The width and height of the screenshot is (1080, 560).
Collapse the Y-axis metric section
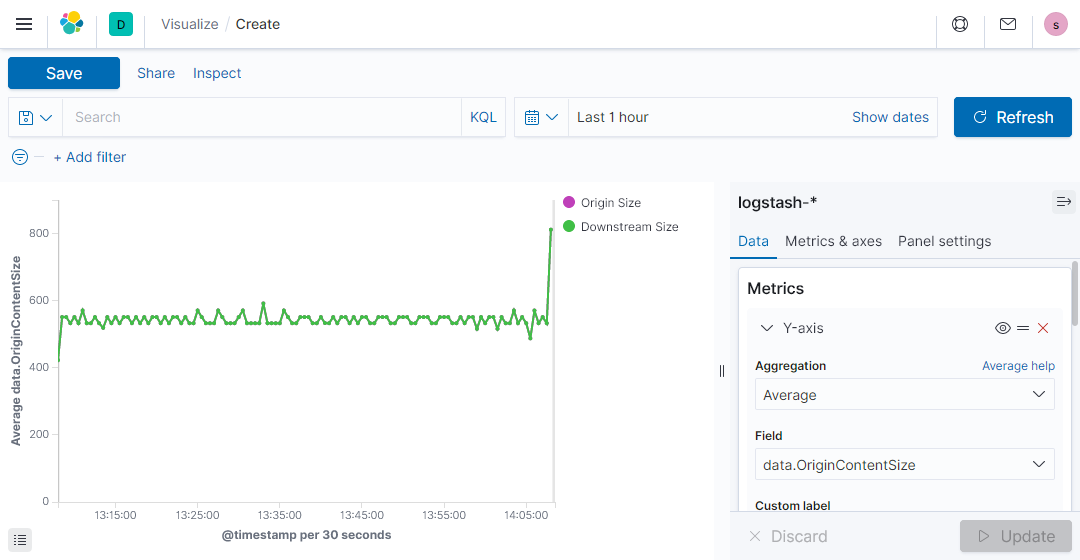[x=767, y=328]
